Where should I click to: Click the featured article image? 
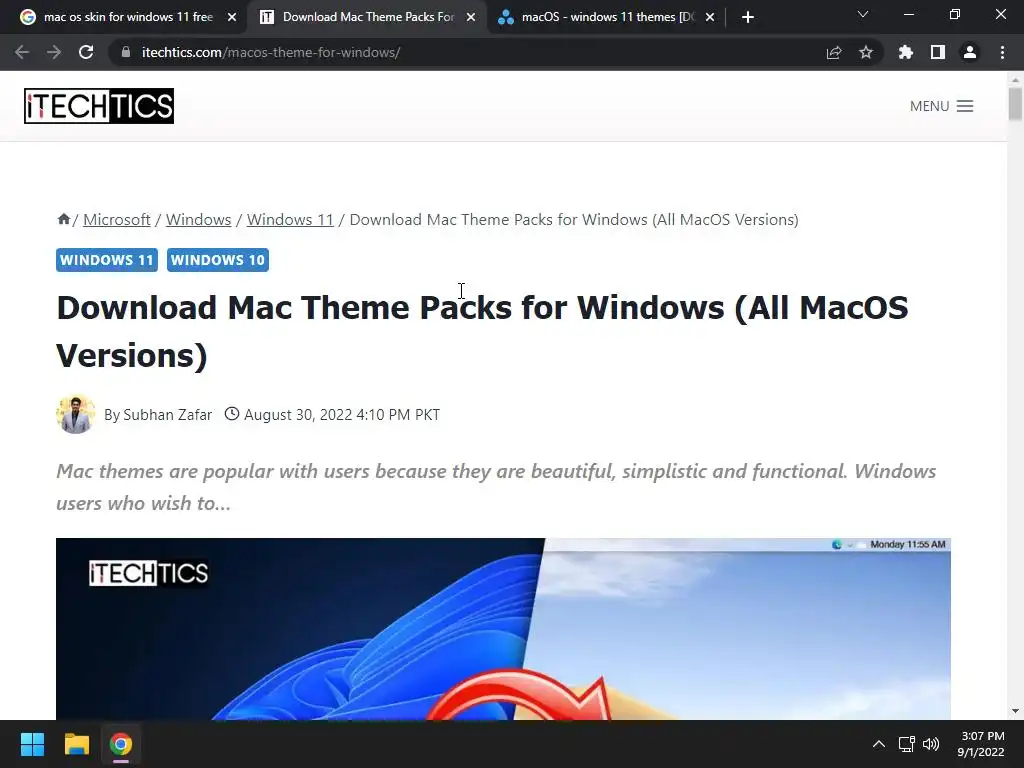coord(504,629)
